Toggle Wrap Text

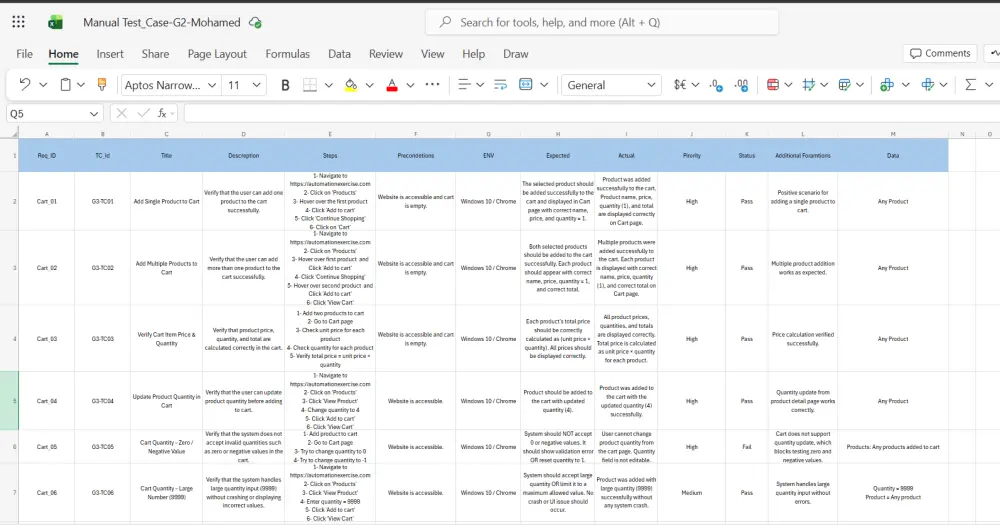pos(501,84)
